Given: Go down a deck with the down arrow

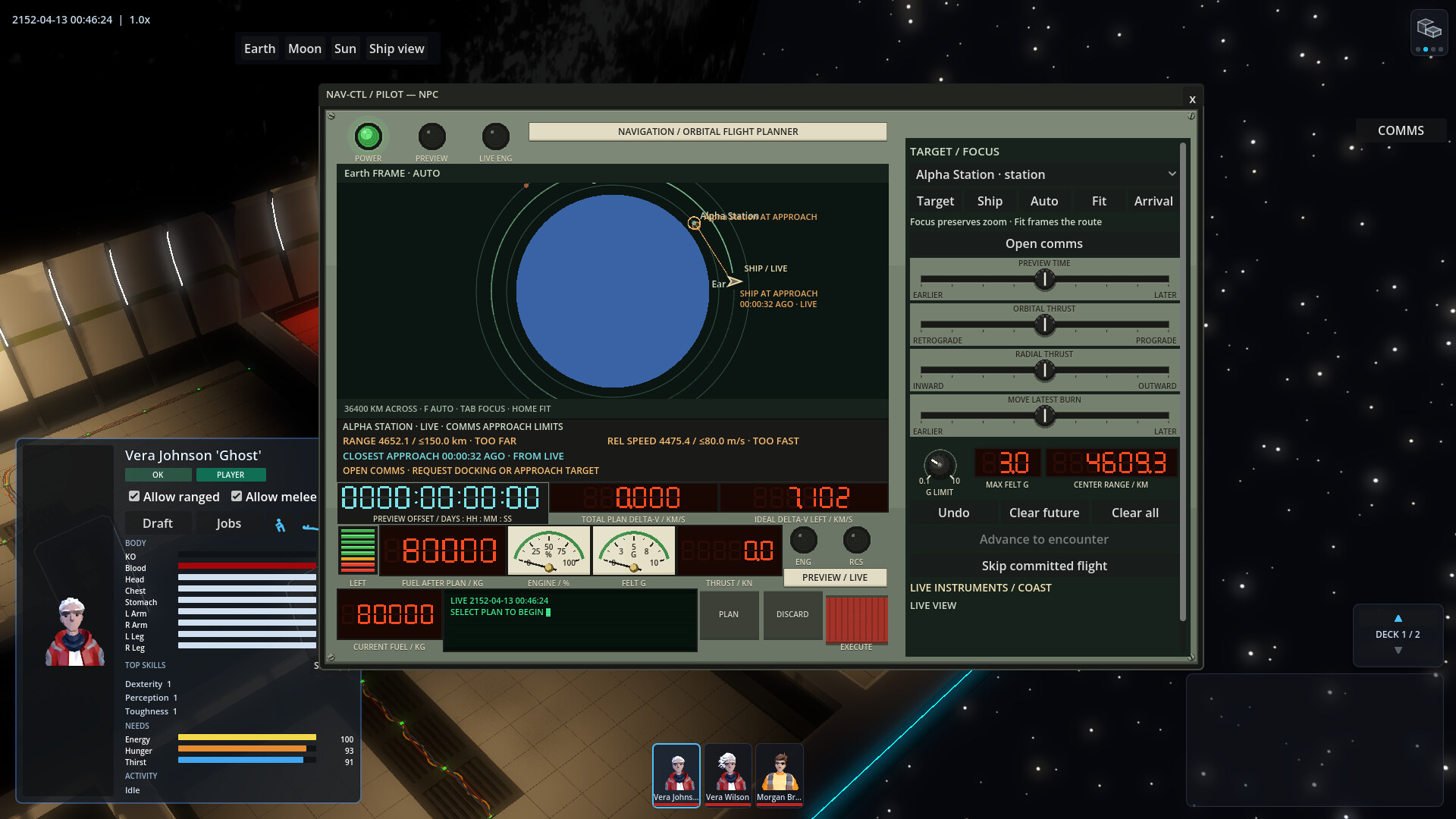Looking at the screenshot, I should click(x=1398, y=651).
